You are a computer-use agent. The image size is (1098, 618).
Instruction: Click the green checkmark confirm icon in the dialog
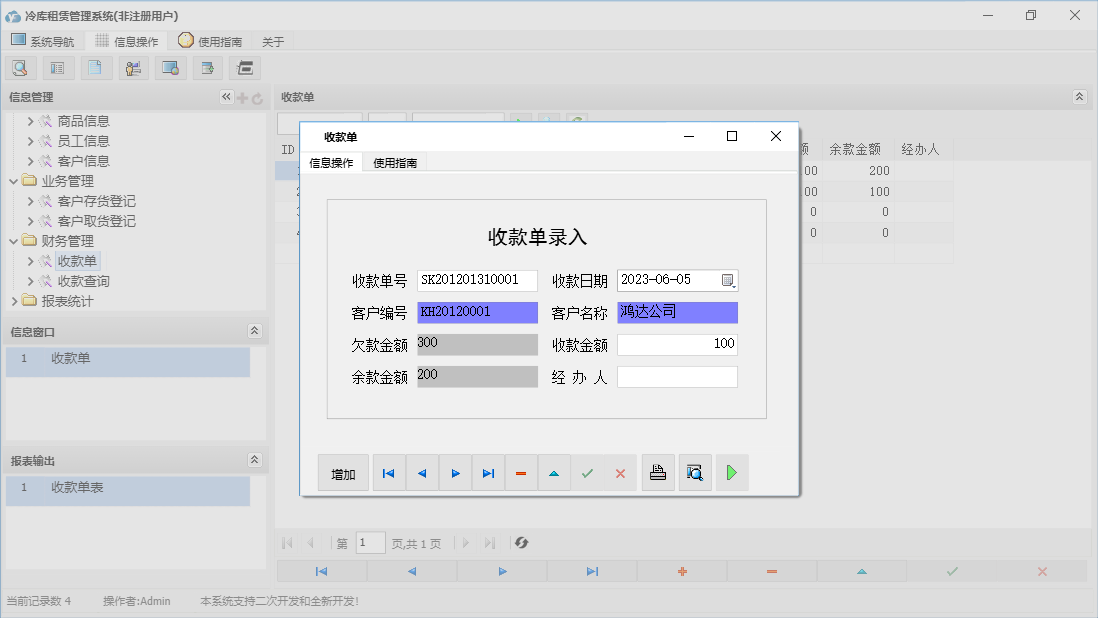click(588, 472)
